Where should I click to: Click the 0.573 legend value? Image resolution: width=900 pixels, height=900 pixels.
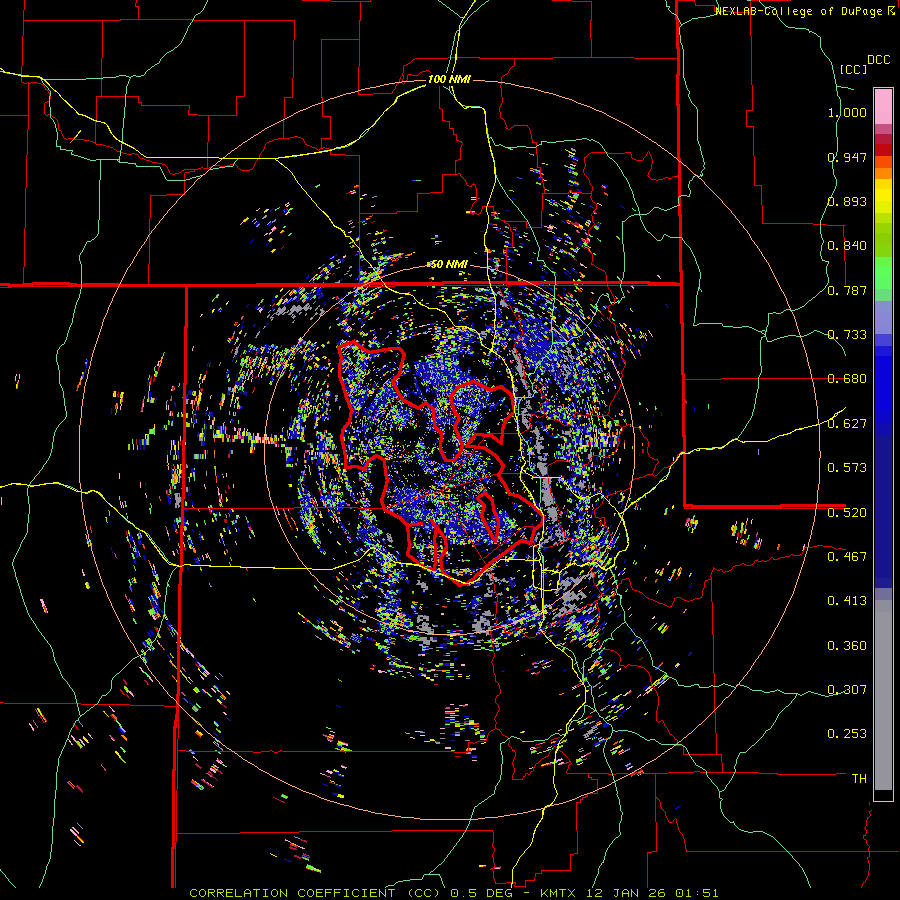[847, 468]
